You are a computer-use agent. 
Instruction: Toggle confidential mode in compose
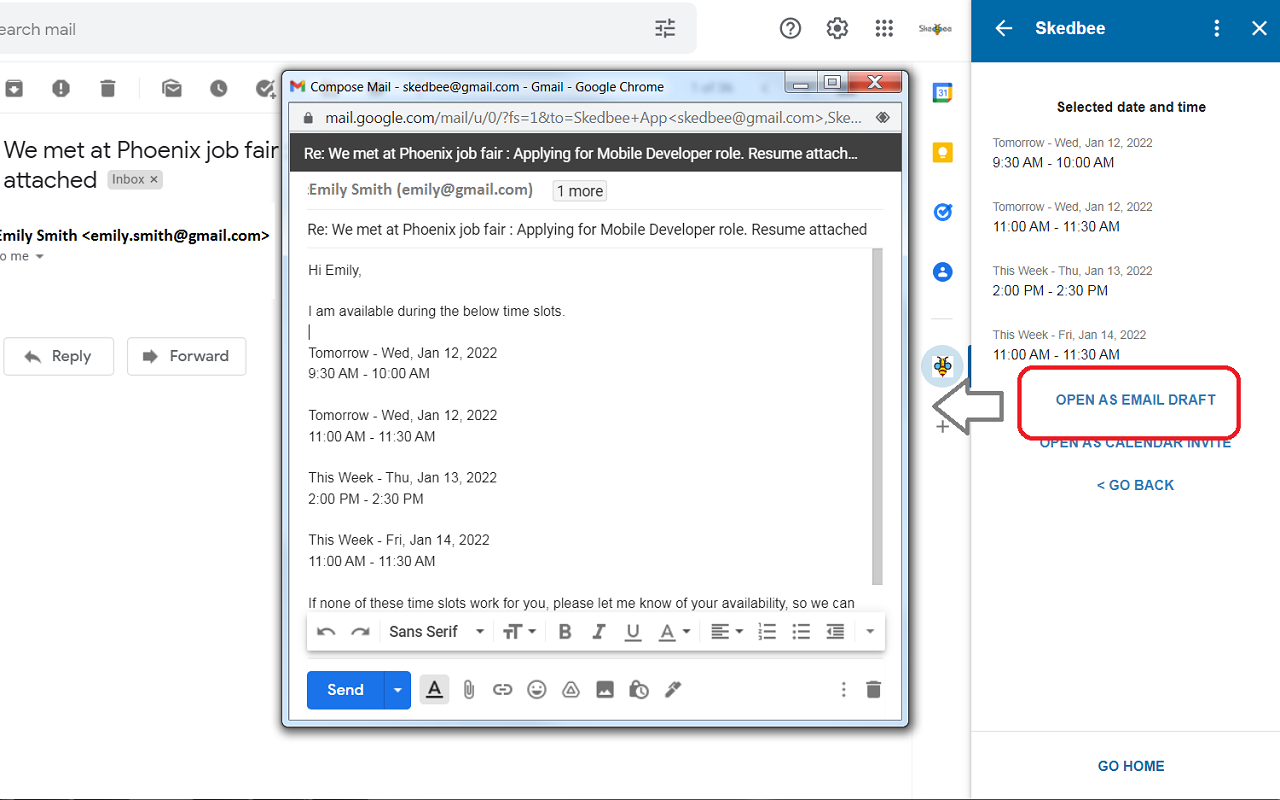639,690
